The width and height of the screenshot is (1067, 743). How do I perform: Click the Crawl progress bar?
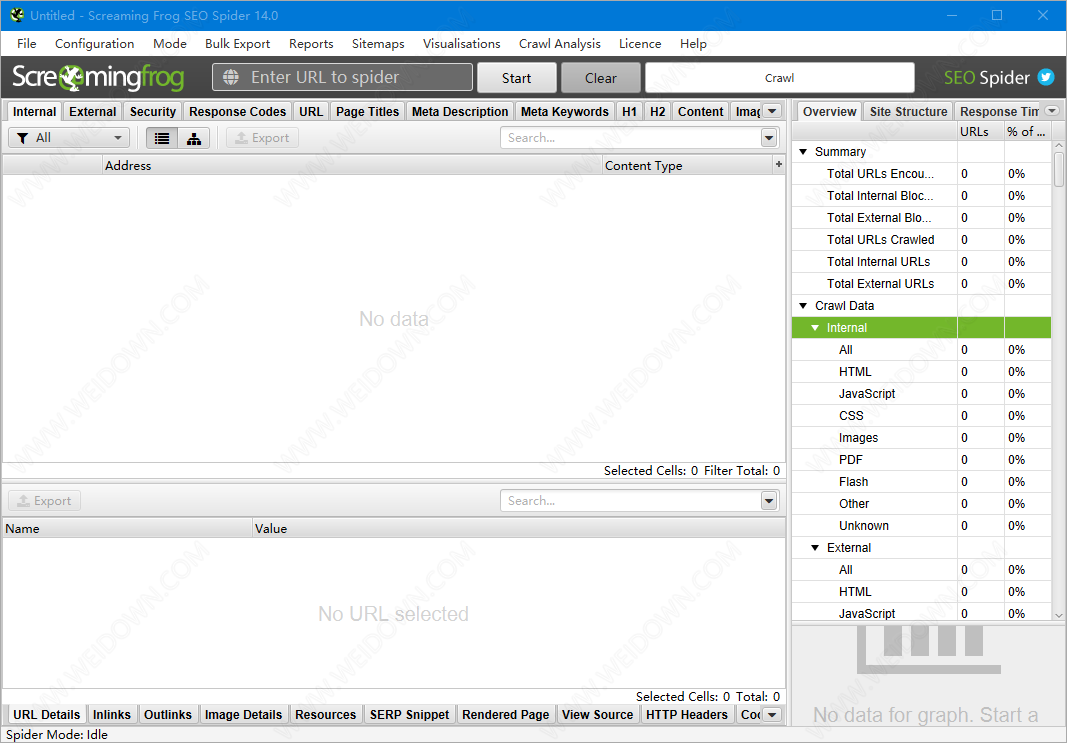[779, 78]
